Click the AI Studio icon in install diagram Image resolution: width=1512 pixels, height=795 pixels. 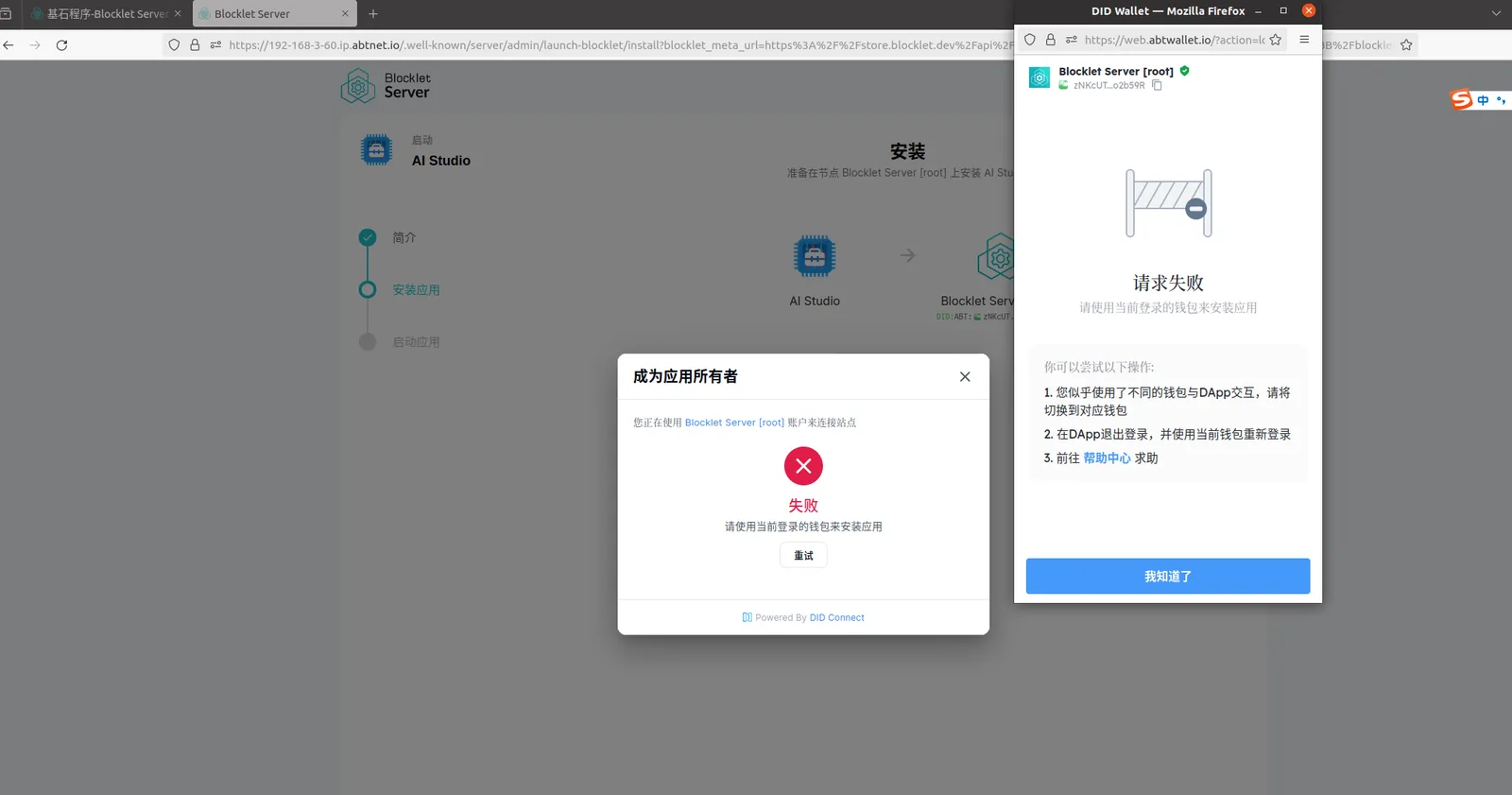pyautogui.click(x=815, y=255)
